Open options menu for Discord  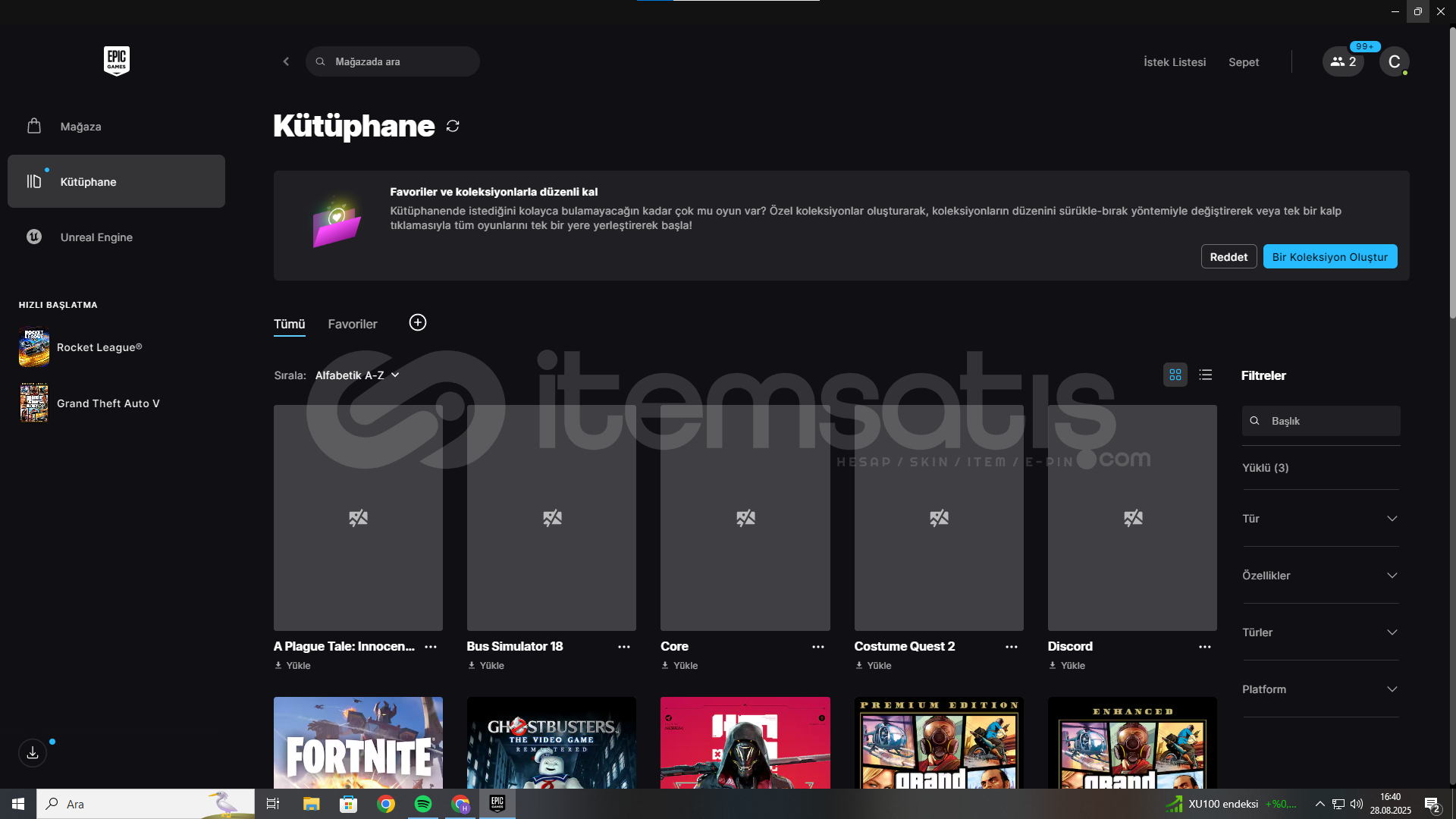[x=1205, y=647]
